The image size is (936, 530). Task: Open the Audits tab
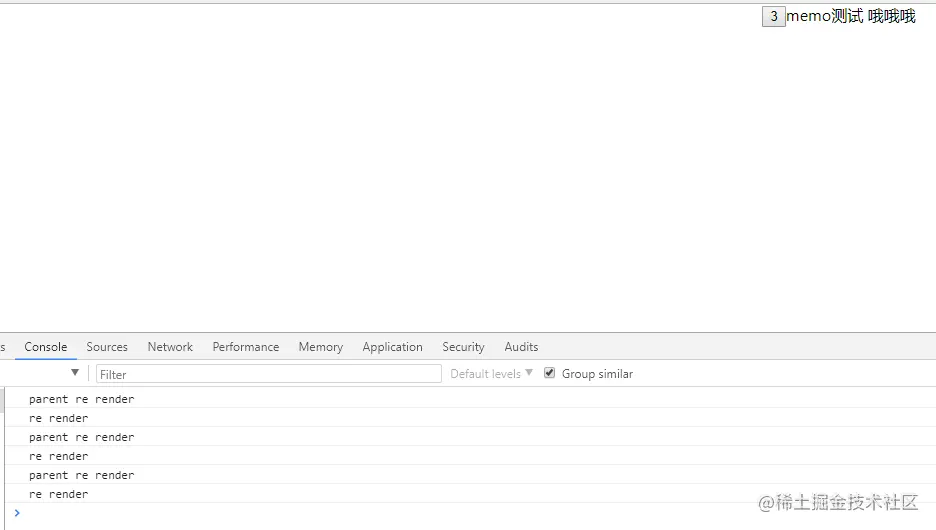point(521,347)
